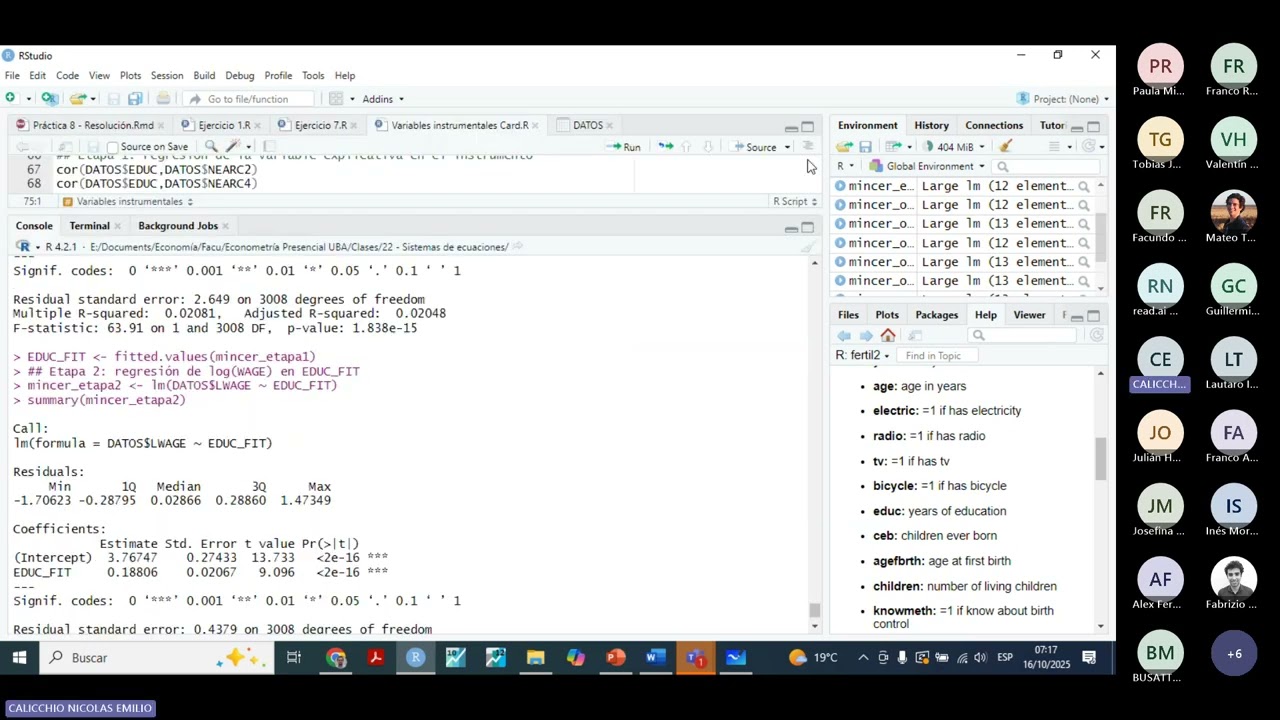Open Adobe Acrobat from taskbar
The image size is (1280, 720).
pos(376,657)
